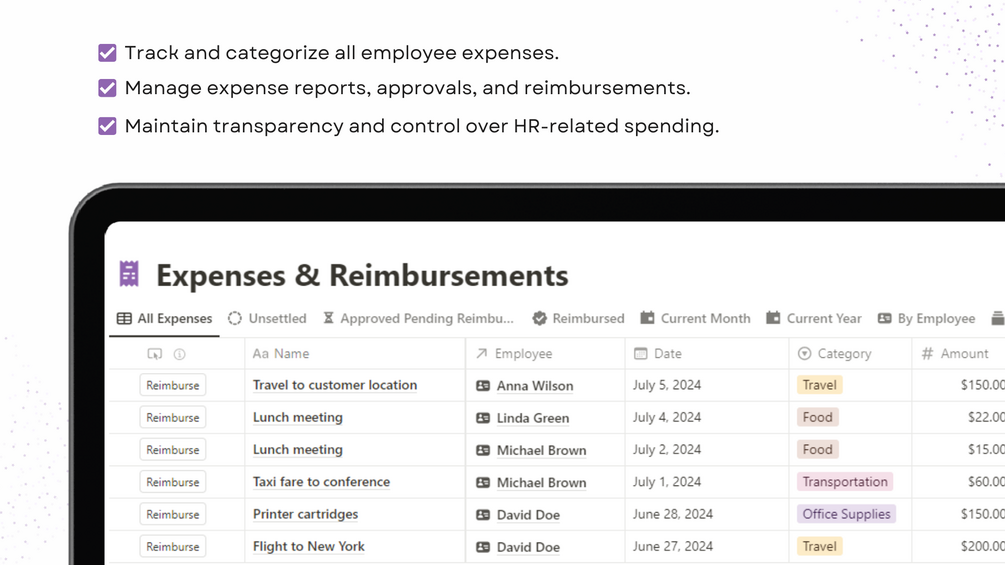Toggle checkbox for Manage expense reports line

pos(107,88)
